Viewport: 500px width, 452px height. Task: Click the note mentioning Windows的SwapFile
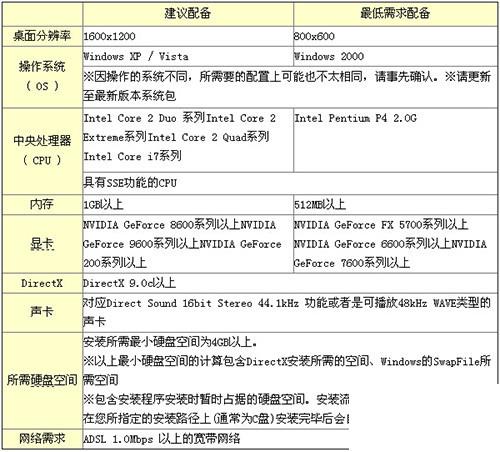[x=287, y=370]
